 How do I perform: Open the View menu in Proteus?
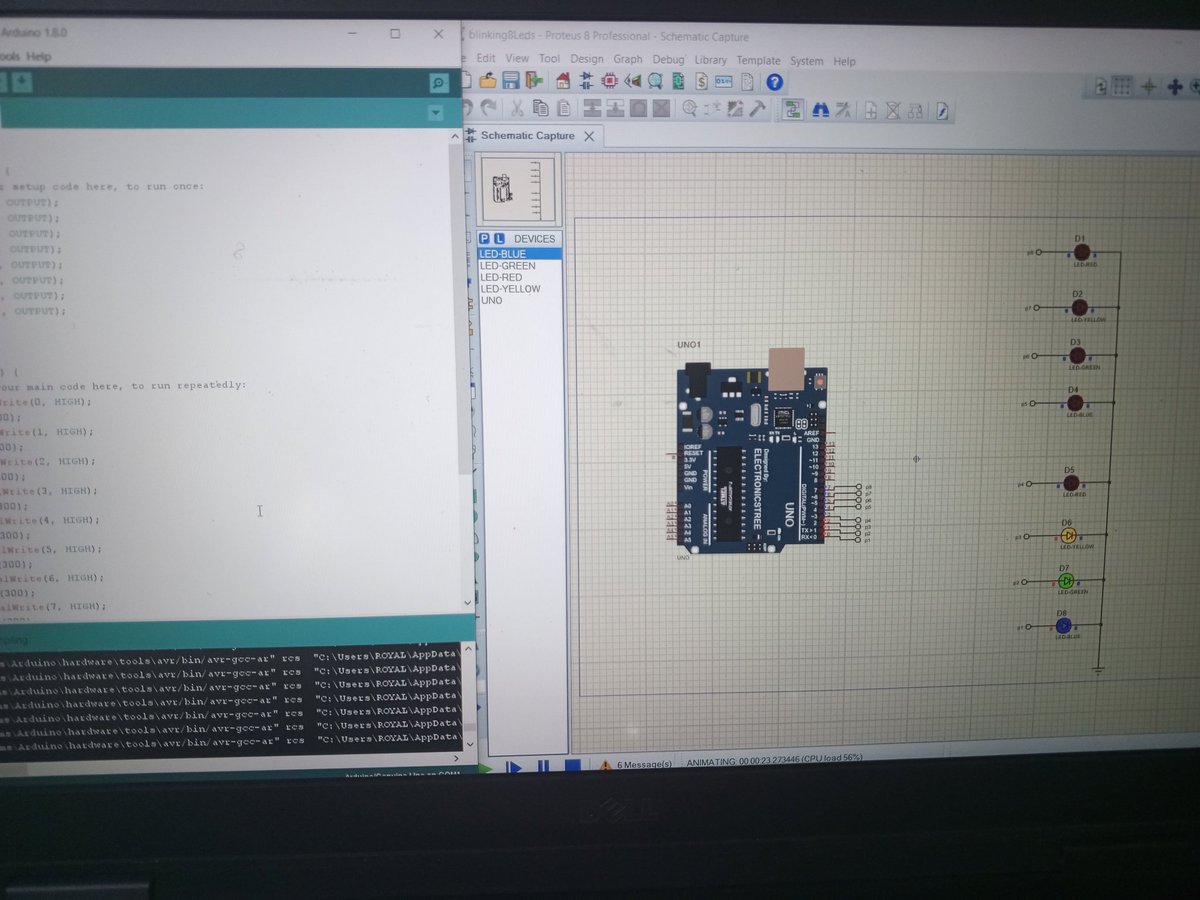[517, 59]
